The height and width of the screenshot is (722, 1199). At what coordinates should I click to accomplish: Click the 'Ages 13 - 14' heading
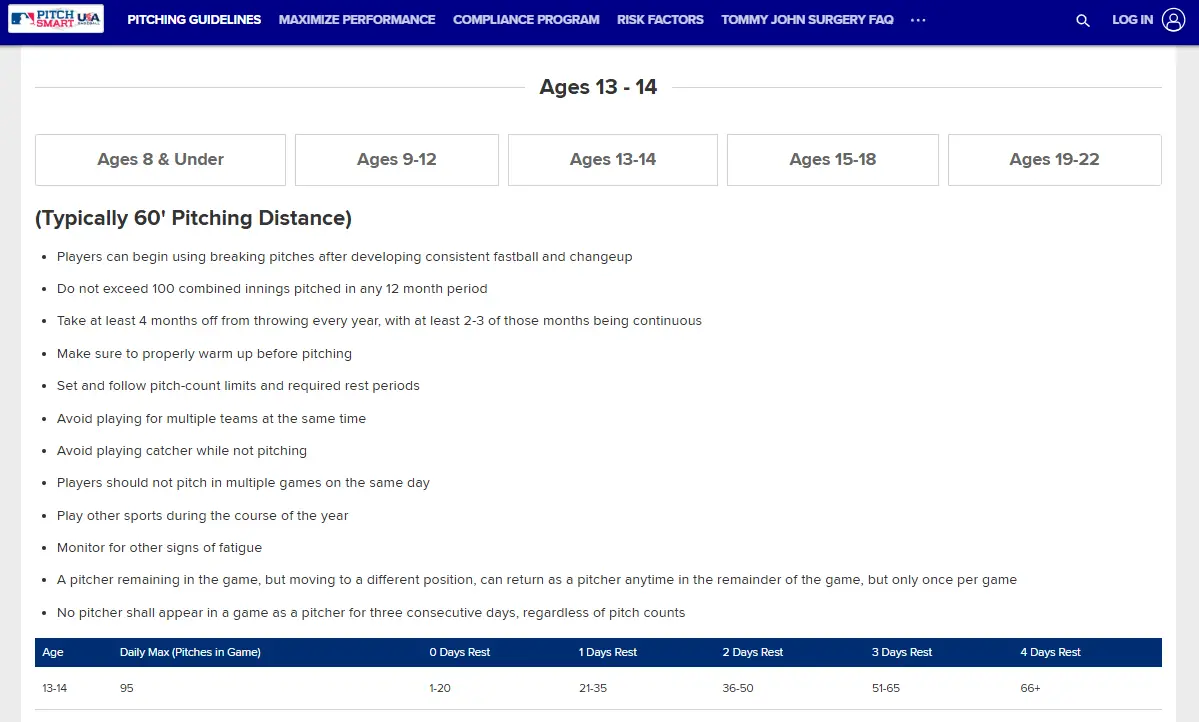click(598, 87)
